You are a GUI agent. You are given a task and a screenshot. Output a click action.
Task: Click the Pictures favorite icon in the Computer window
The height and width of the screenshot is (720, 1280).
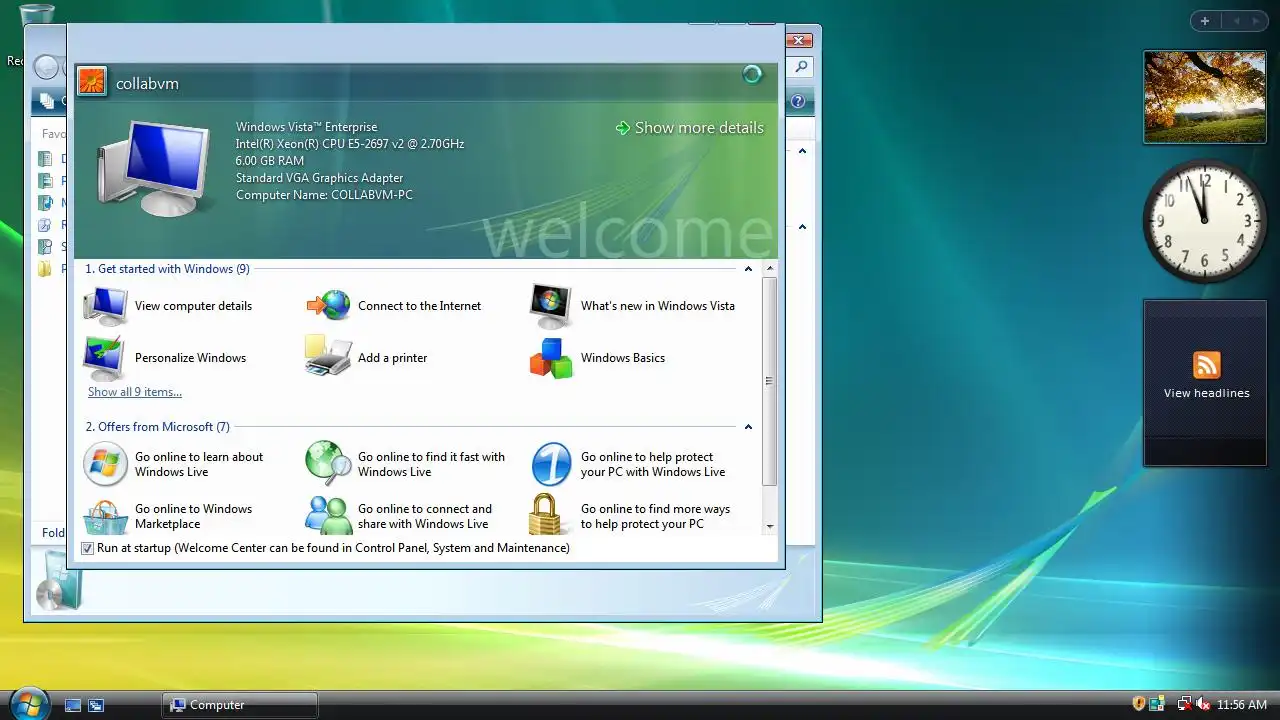coord(45,181)
